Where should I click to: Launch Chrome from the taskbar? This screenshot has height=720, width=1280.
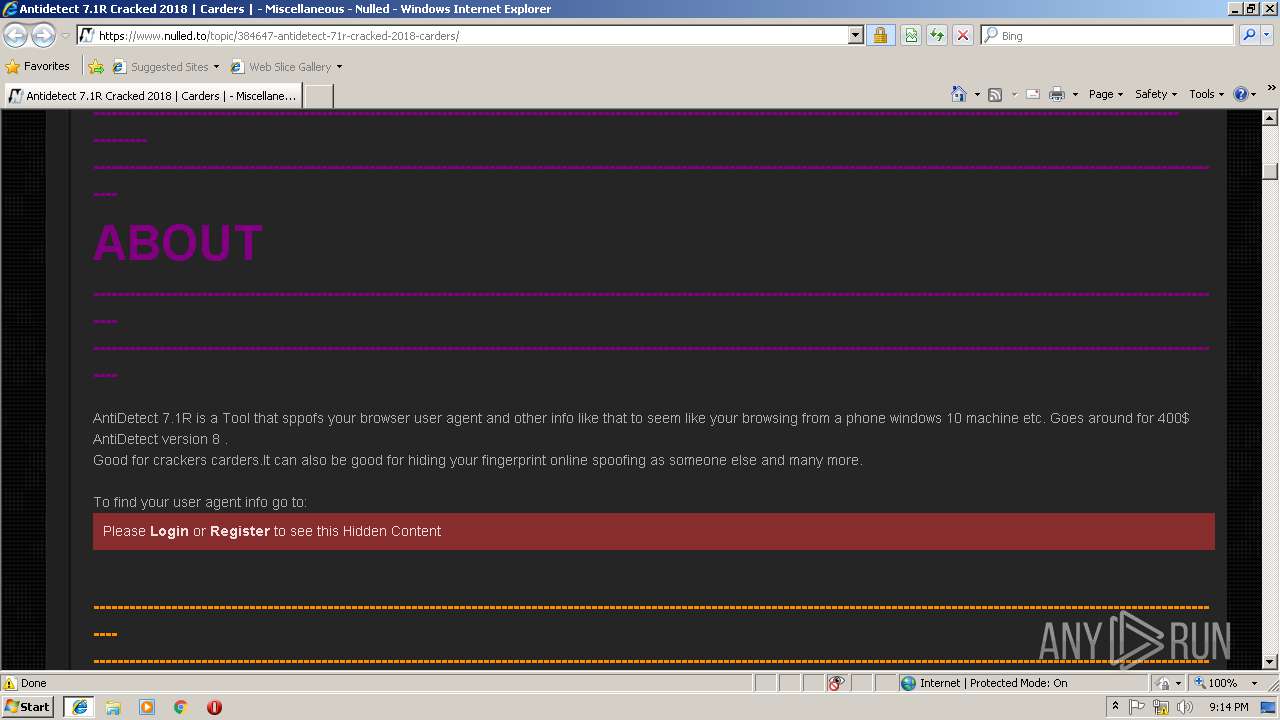(181, 707)
